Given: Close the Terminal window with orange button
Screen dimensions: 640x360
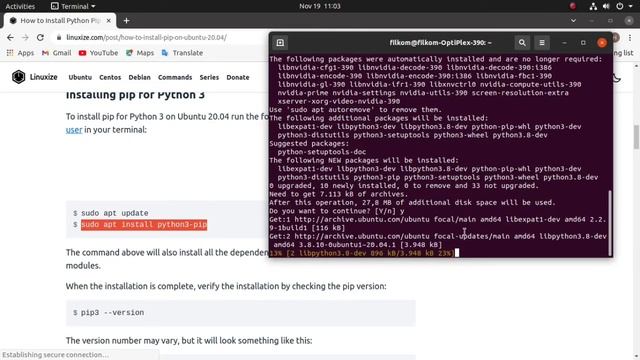Looking at the screenshot, I should (x=602, y=43).
